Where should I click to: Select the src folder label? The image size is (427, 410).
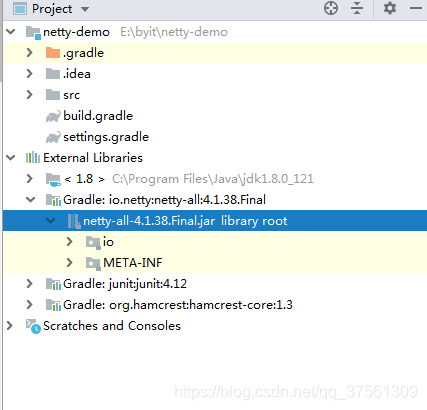tap(72, 95)
